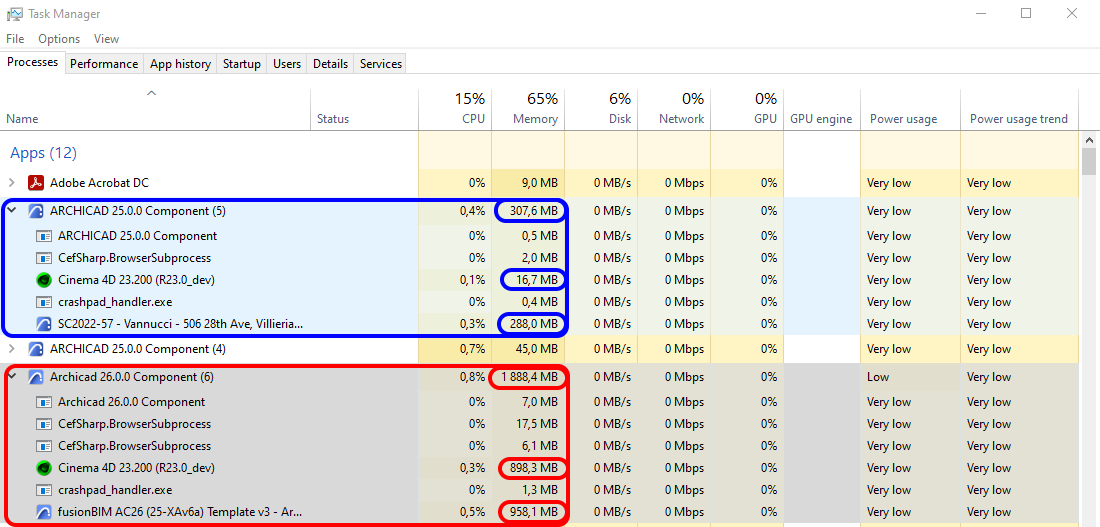Click the Archicad 26.0.0 Component (6) icon
1100x527 pixels.
point(36,377)
